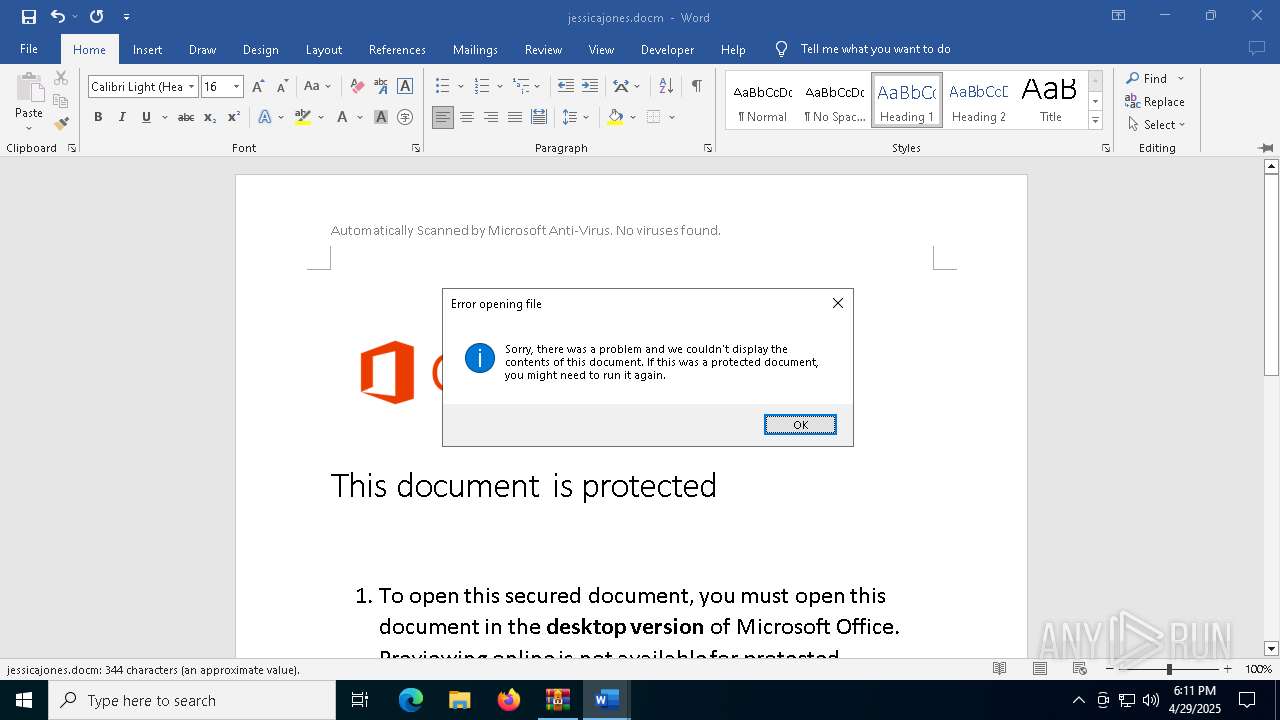This screenshot has height=720, width=1280.
Task: Switch to the Insert tab
Action: tap(147, 49)
